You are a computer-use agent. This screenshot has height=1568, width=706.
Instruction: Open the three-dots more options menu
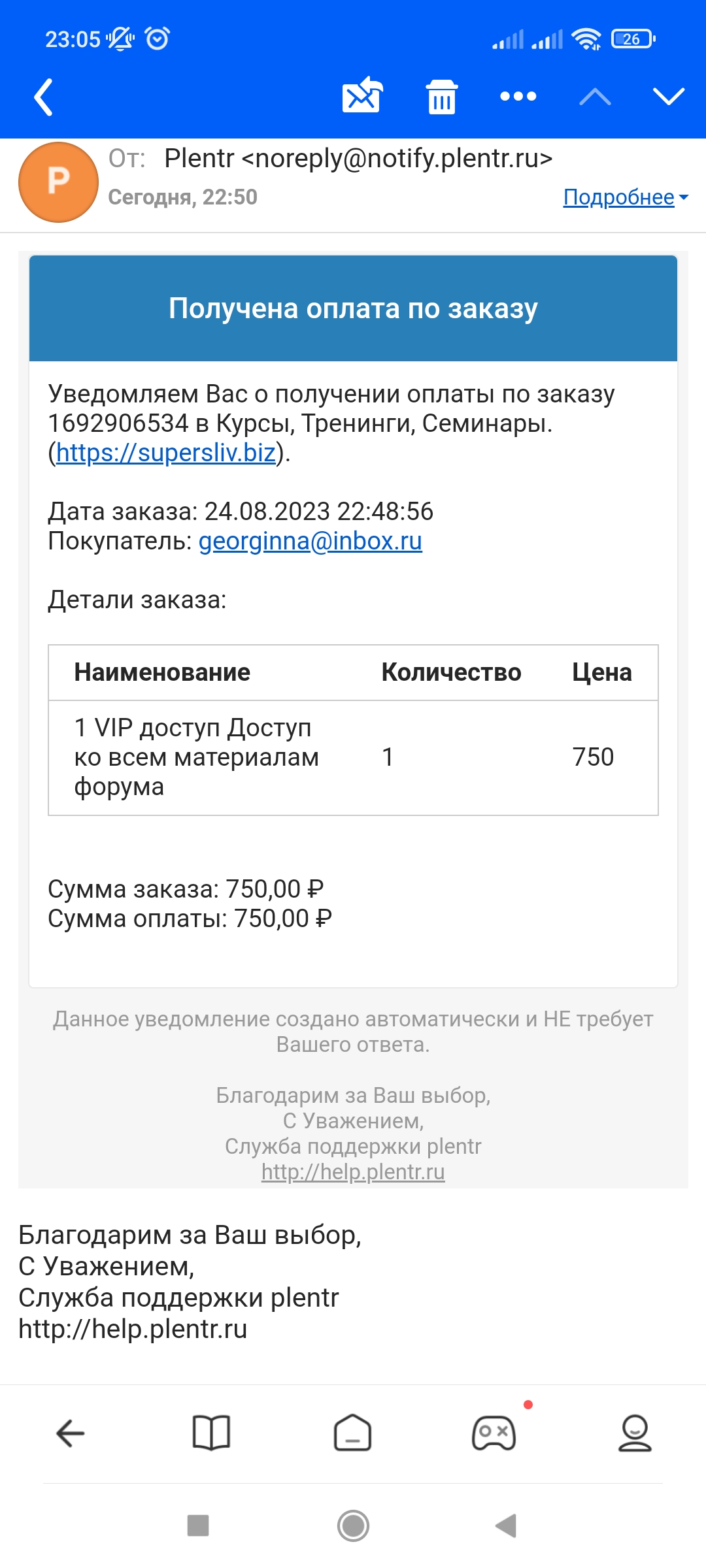(518, 97)
